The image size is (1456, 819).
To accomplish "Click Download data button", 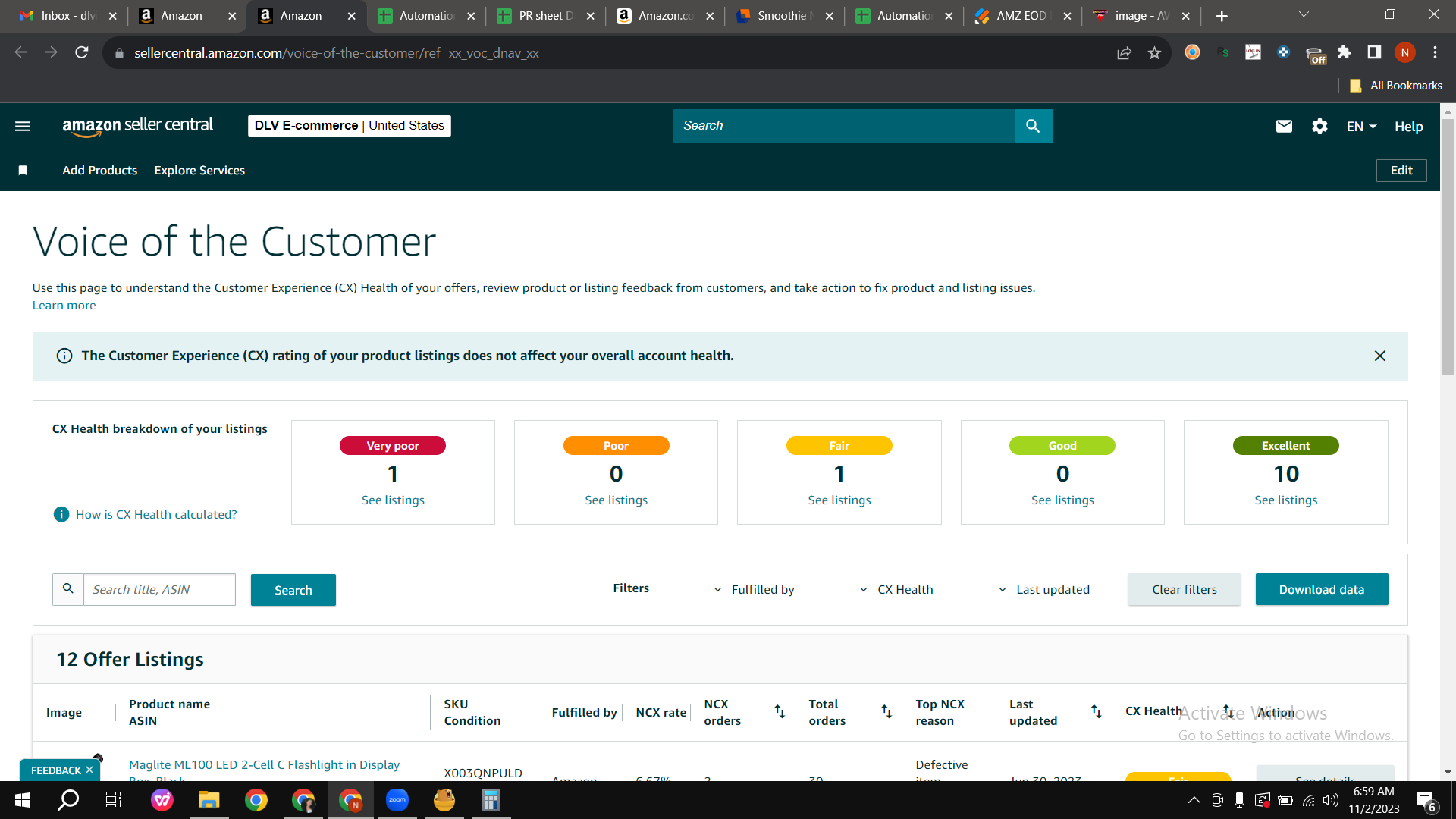I will tap(1322, 589).
